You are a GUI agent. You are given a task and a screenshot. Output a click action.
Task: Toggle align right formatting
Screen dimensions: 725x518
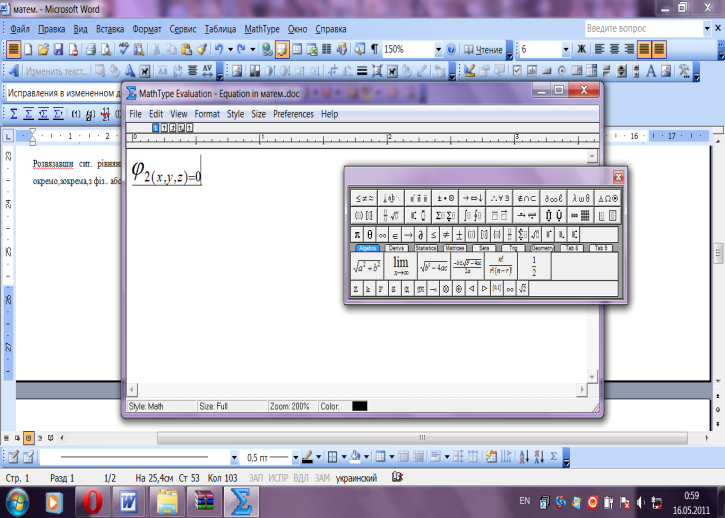(x=629, y=49)
